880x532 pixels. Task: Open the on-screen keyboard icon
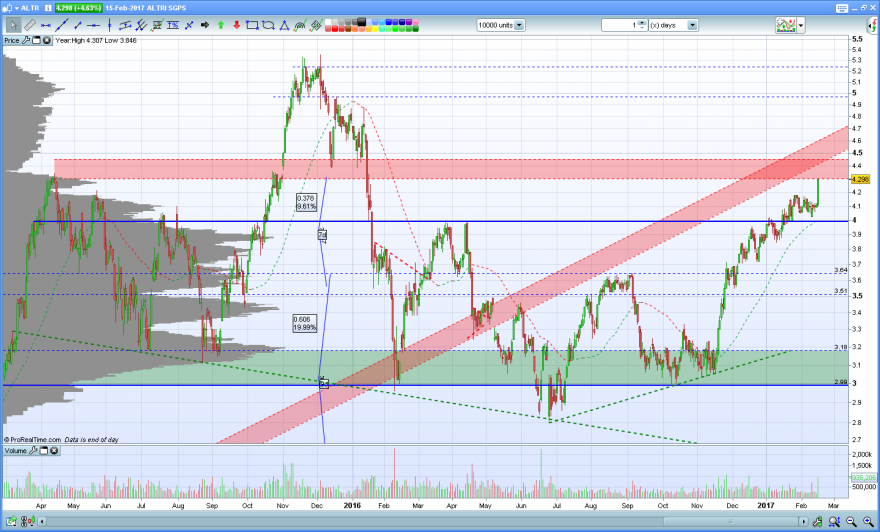pyautogui.click(x=842, y=8)
